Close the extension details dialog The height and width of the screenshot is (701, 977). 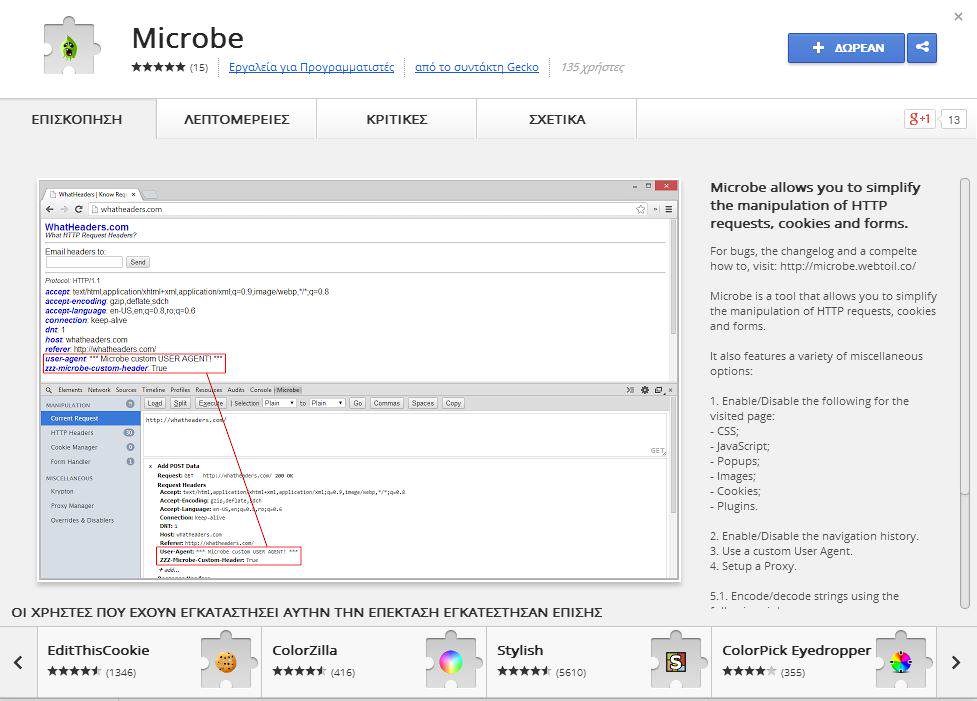tap(959, 17)
